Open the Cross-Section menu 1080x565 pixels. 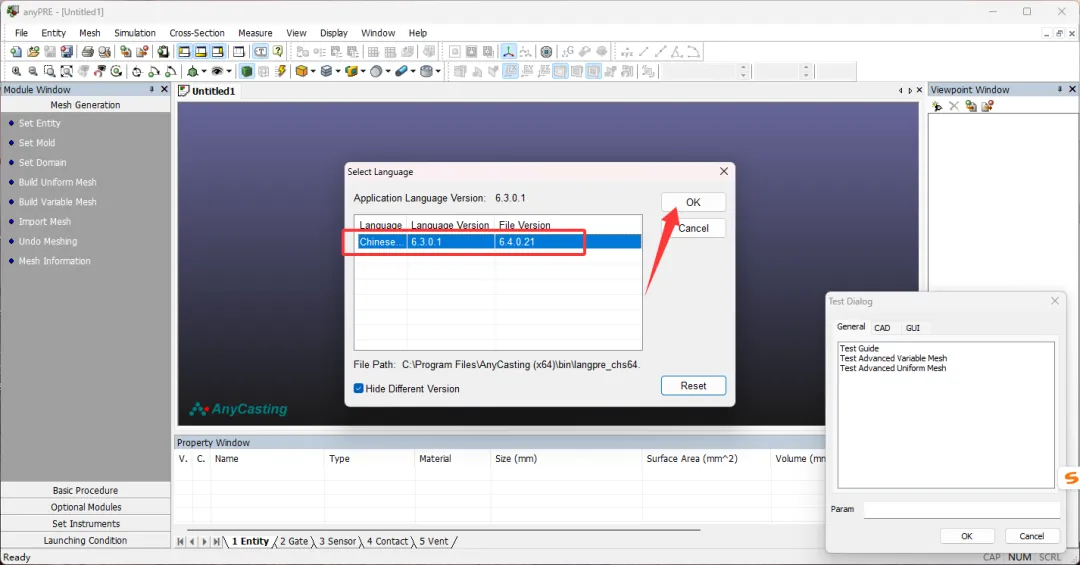(x=196, y=33)
